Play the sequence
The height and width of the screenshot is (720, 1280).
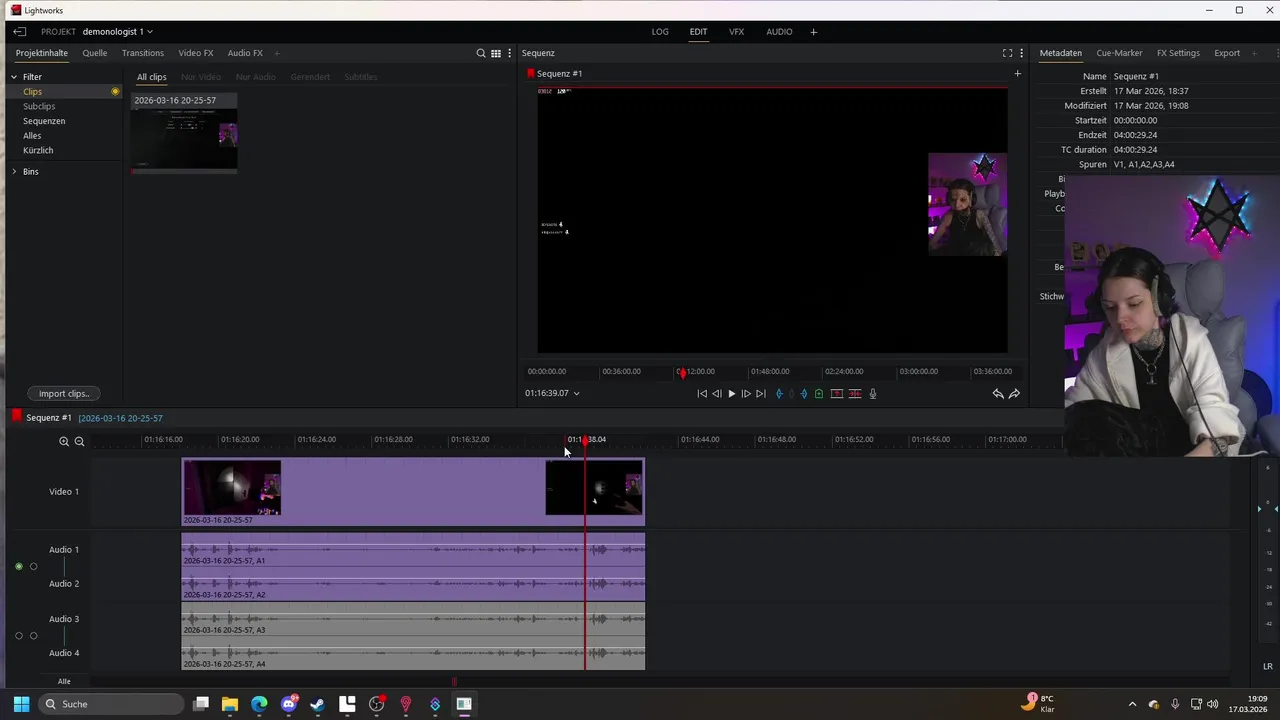point(731,394)
